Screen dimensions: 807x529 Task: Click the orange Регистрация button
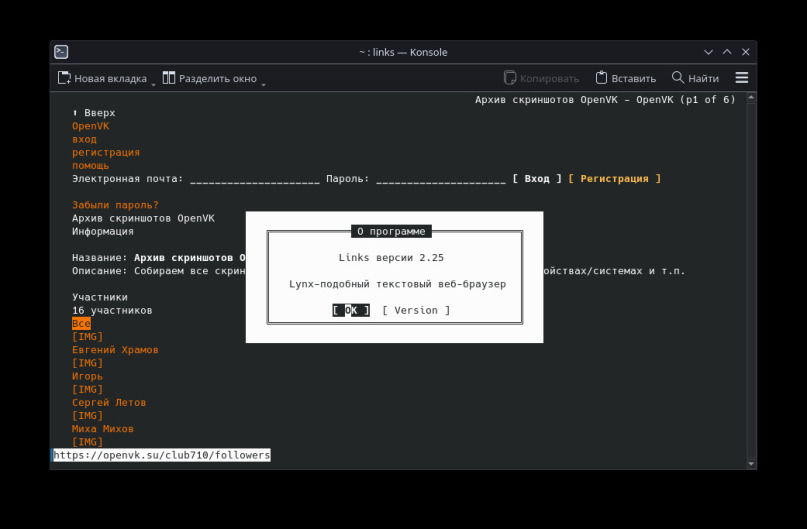614,179
